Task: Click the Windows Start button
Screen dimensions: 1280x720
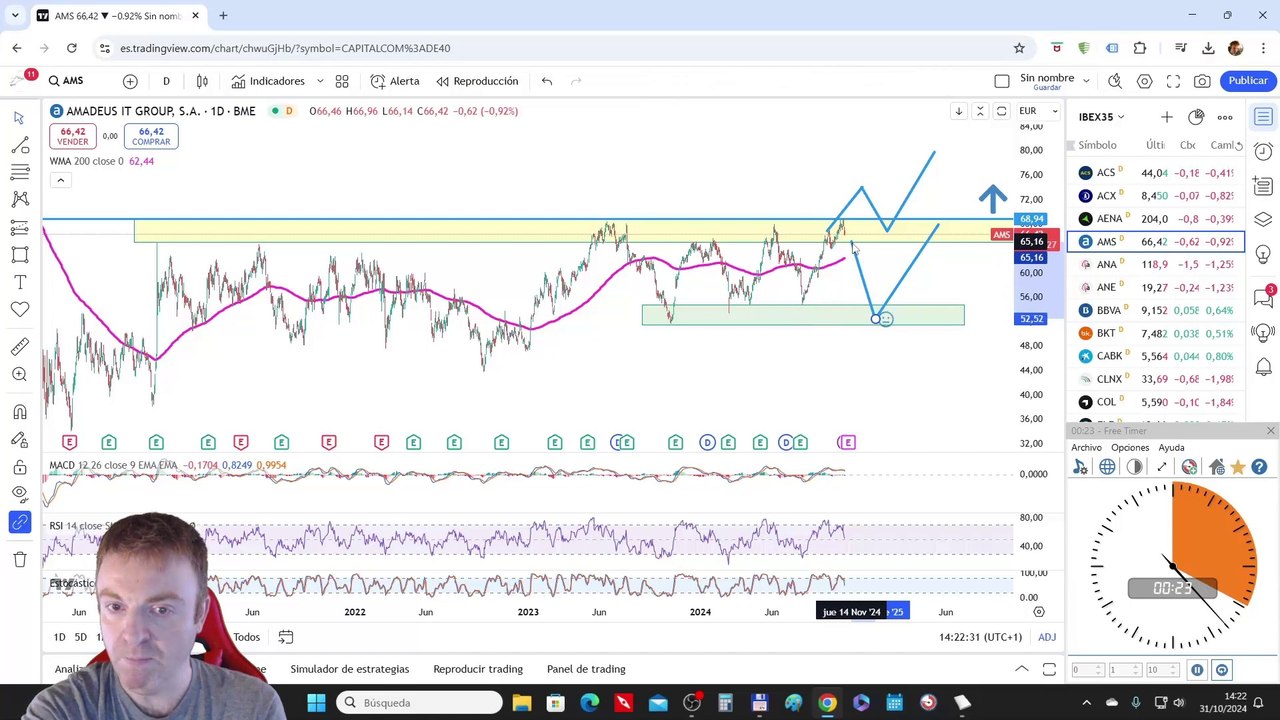Action: pos(316,703)
